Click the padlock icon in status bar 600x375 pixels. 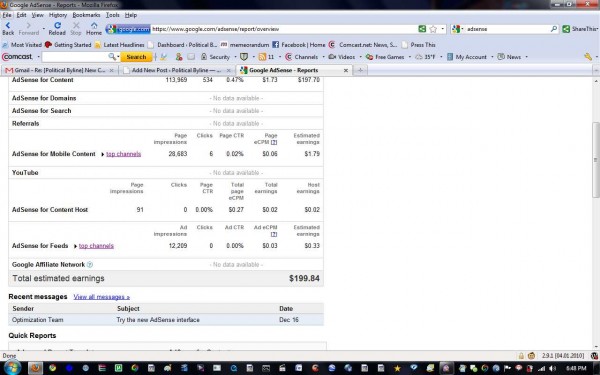[521, 356]
